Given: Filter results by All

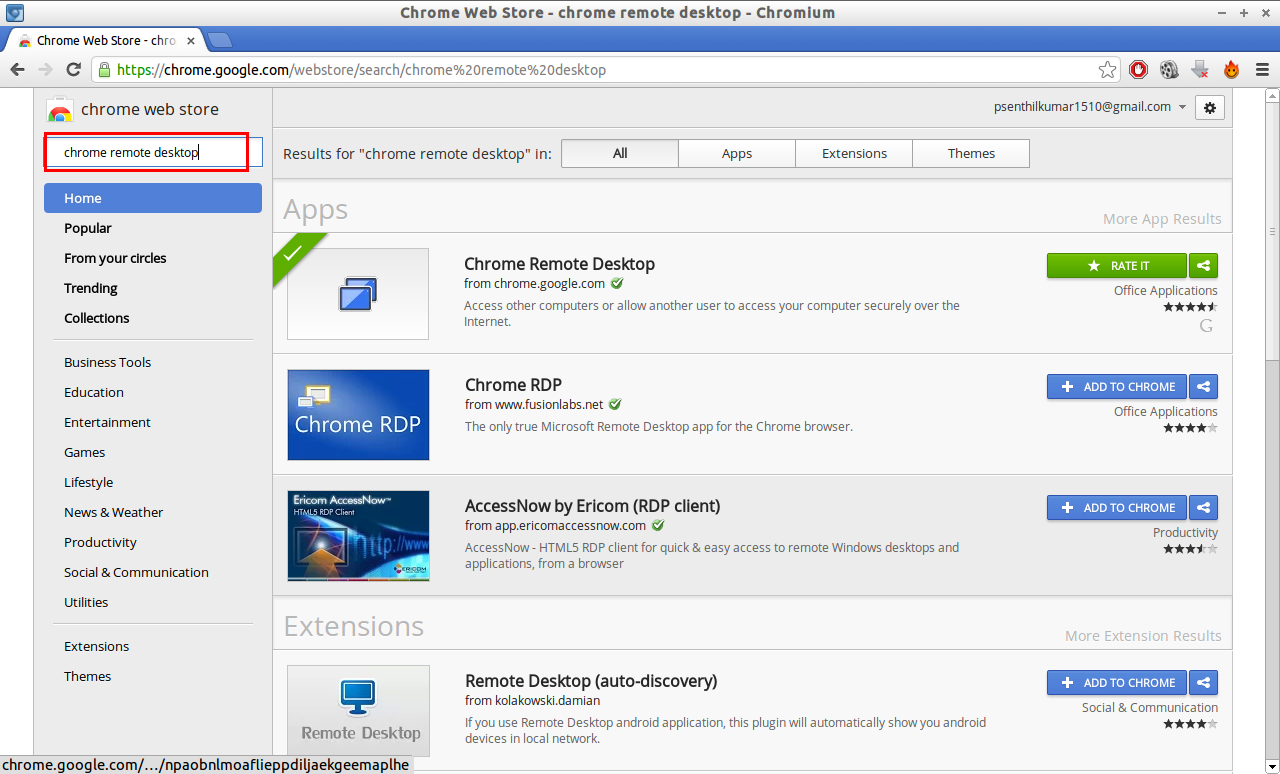Looking at the screenshot, I should click(620, 153).
